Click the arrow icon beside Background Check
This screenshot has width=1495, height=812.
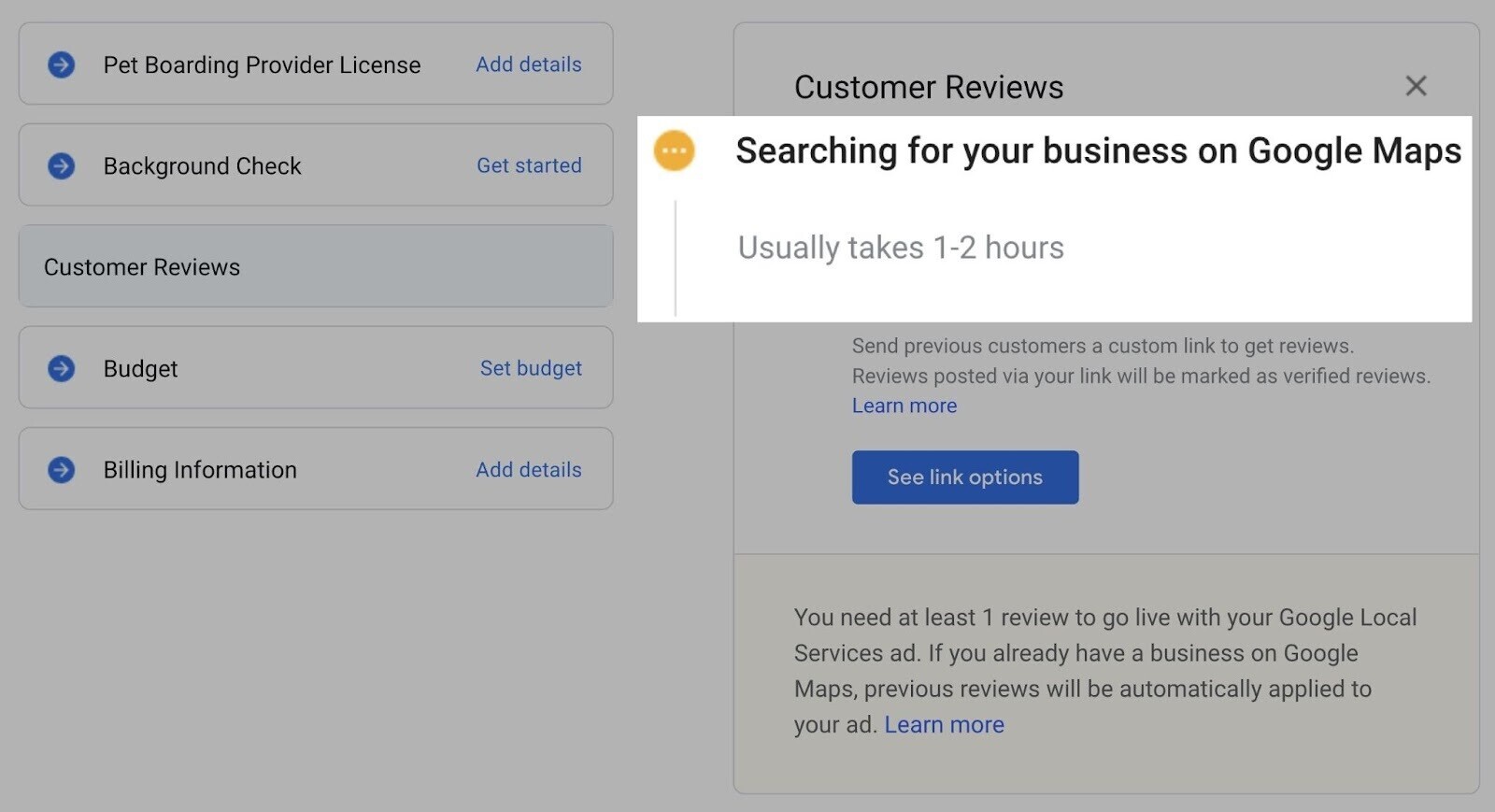pyautogui.click(x=62, y=165)
